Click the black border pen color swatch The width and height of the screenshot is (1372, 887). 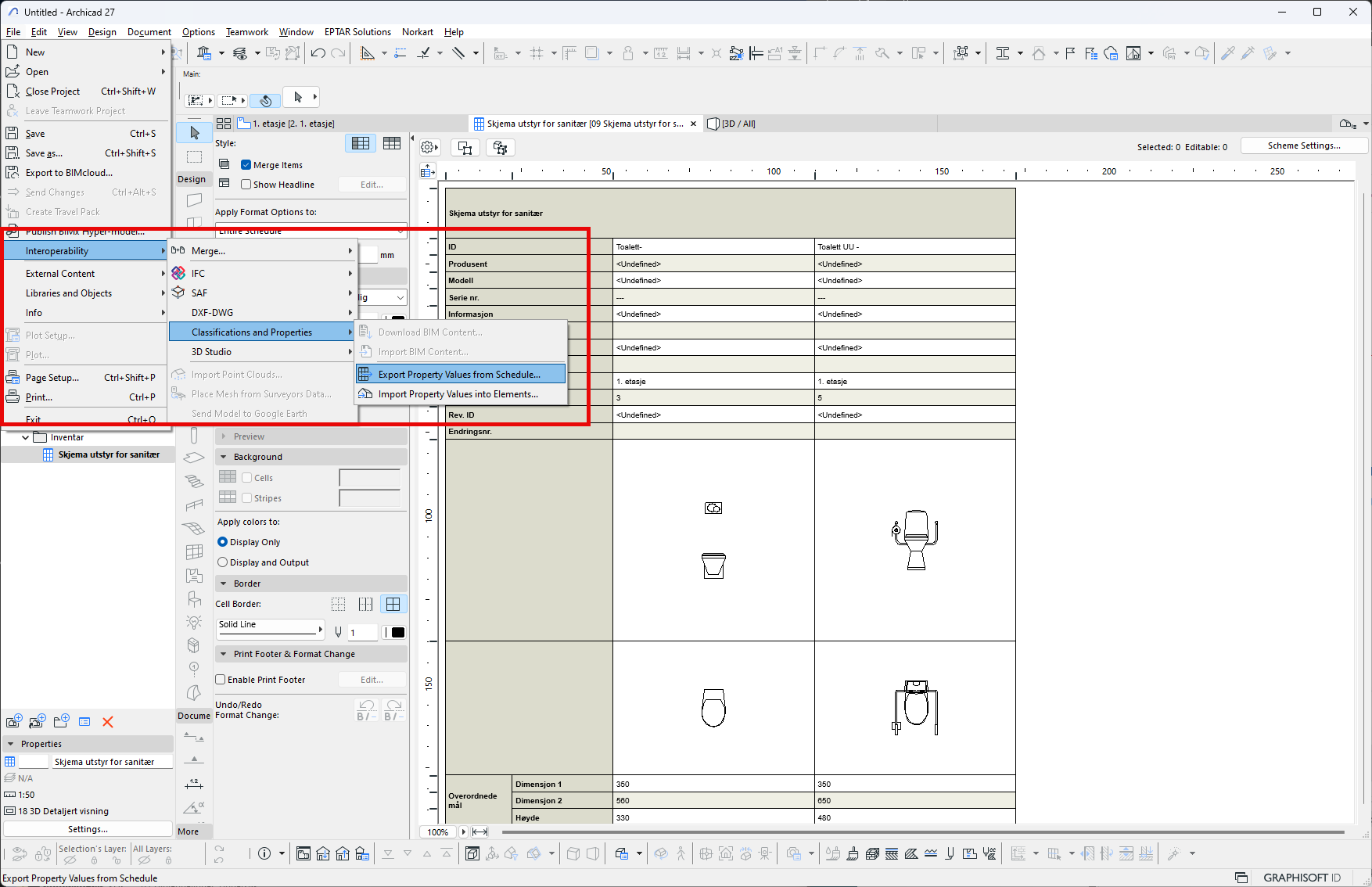click(397, 632)
